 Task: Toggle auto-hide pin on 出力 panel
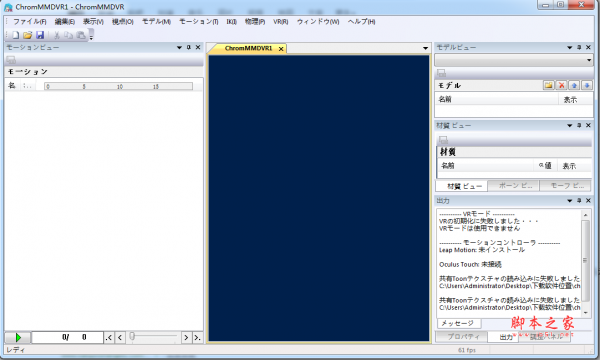pos(579,200)
